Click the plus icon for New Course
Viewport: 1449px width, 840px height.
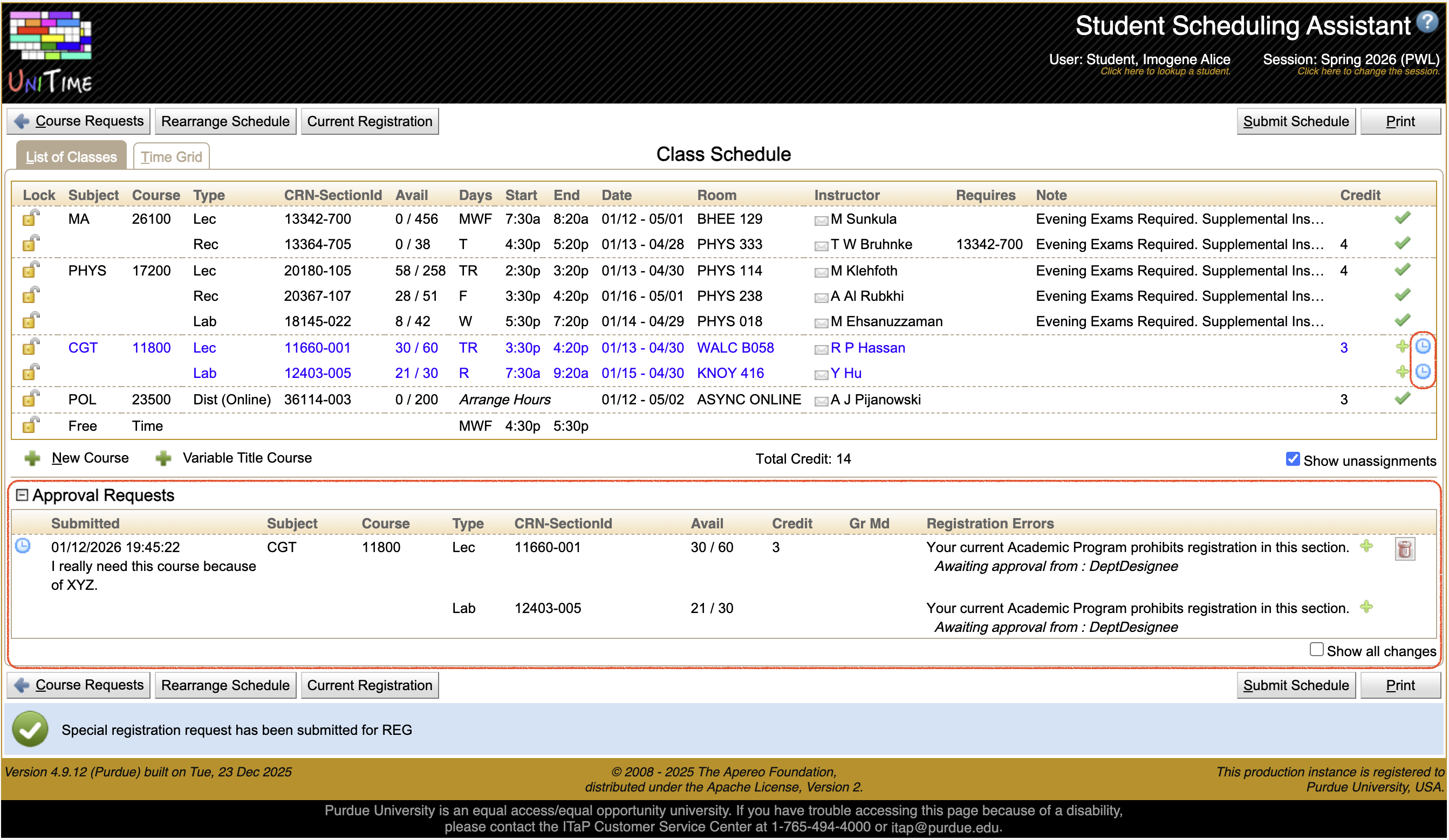(x=33, y=458)
